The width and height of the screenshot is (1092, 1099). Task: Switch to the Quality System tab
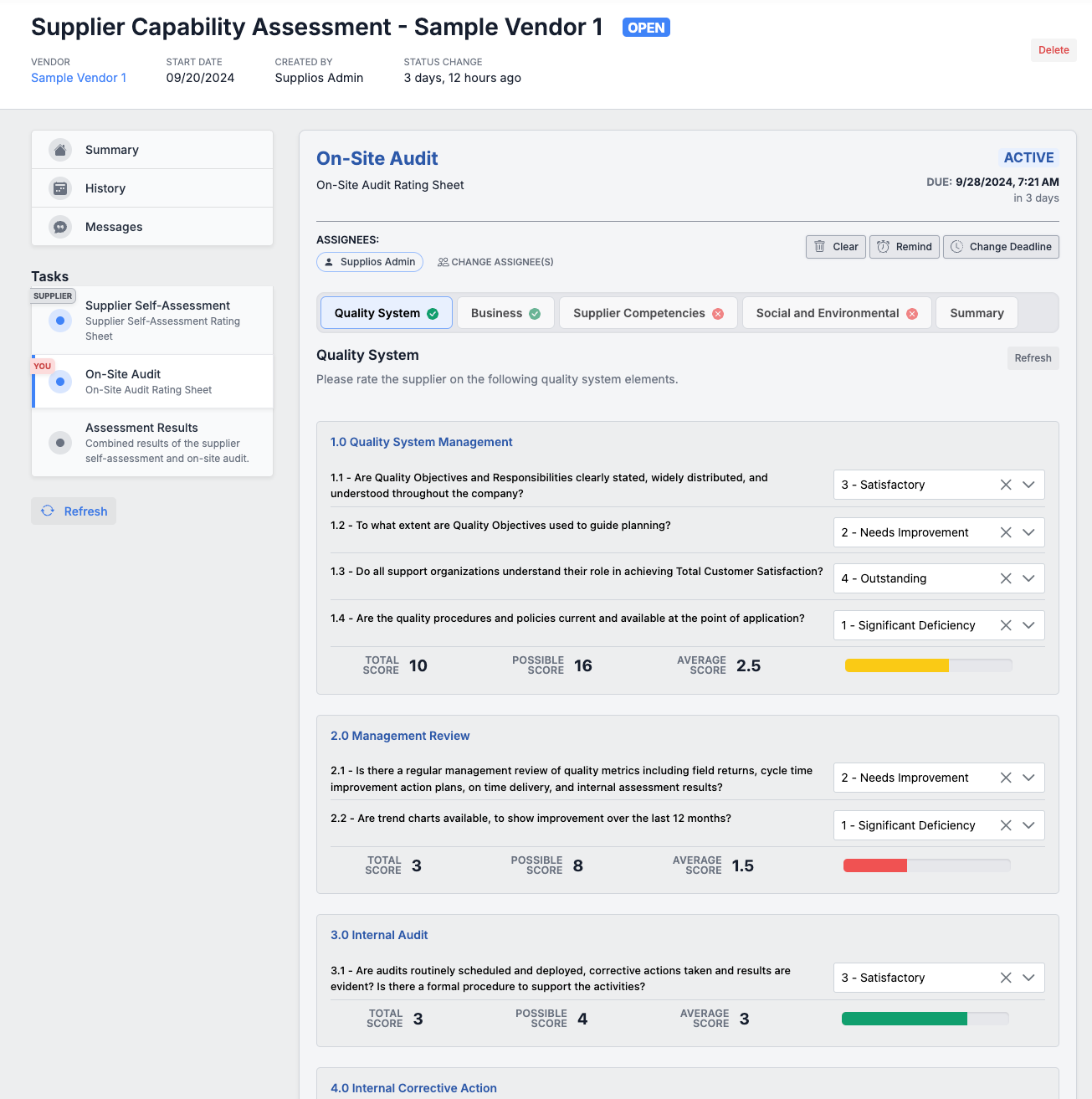click(x=387, y=313)
